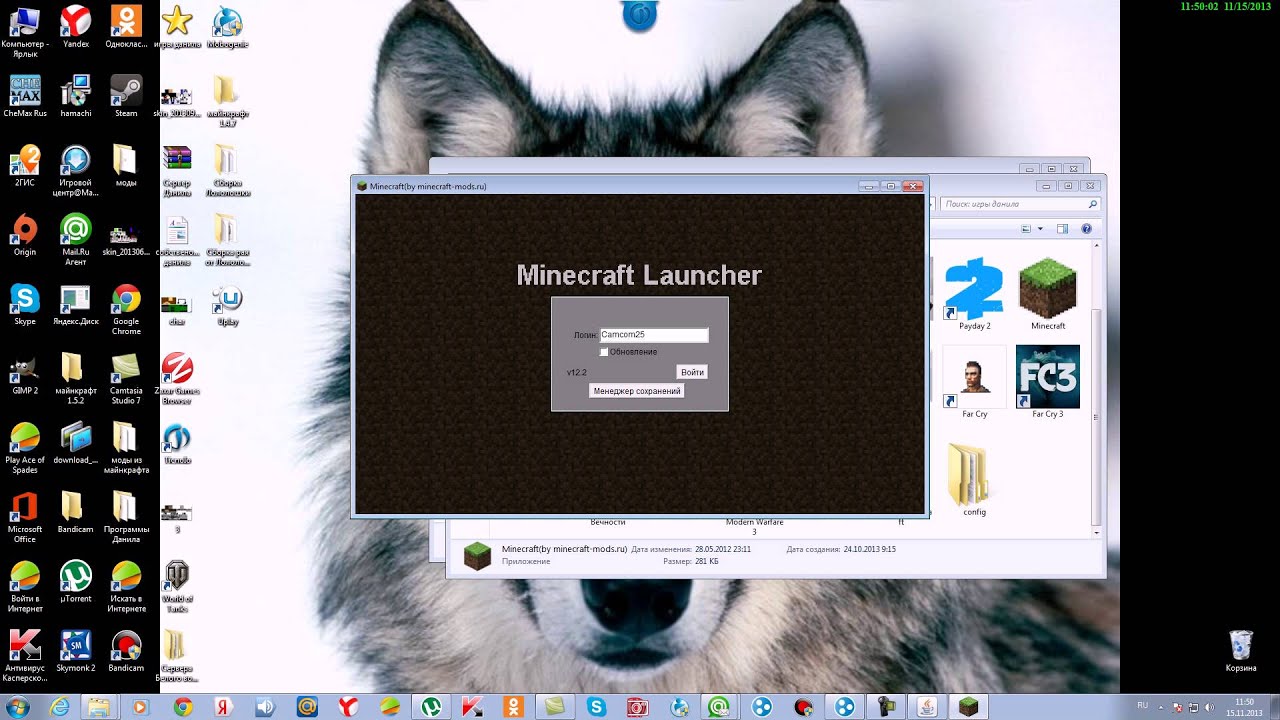Open Менеджер сохранений in the Minecraft launcher
The image size is (1280, 720).
[x=637, y=391]
